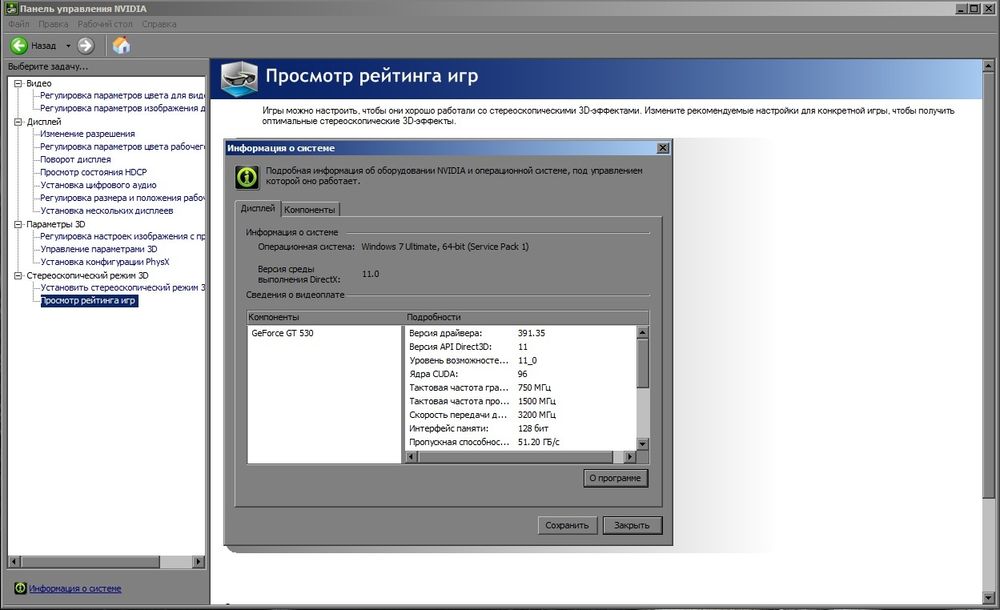The width and height of the screenshot is (1000, 610).
Task: Select Регулировка параметров цвета для видео
Action: (x=122, y=96)
